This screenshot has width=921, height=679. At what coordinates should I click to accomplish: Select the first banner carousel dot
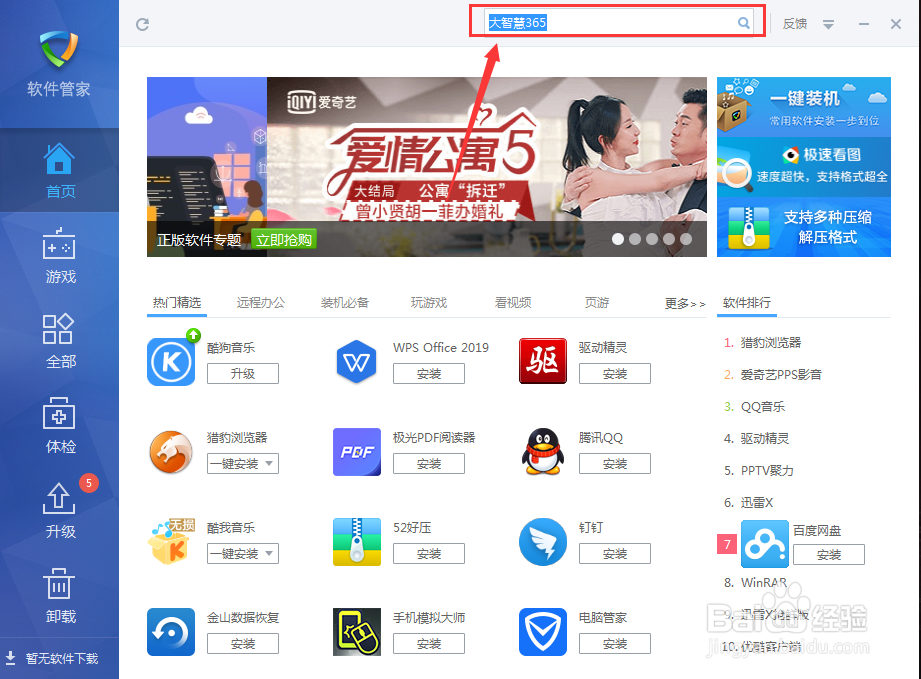[x=618, y=239]
